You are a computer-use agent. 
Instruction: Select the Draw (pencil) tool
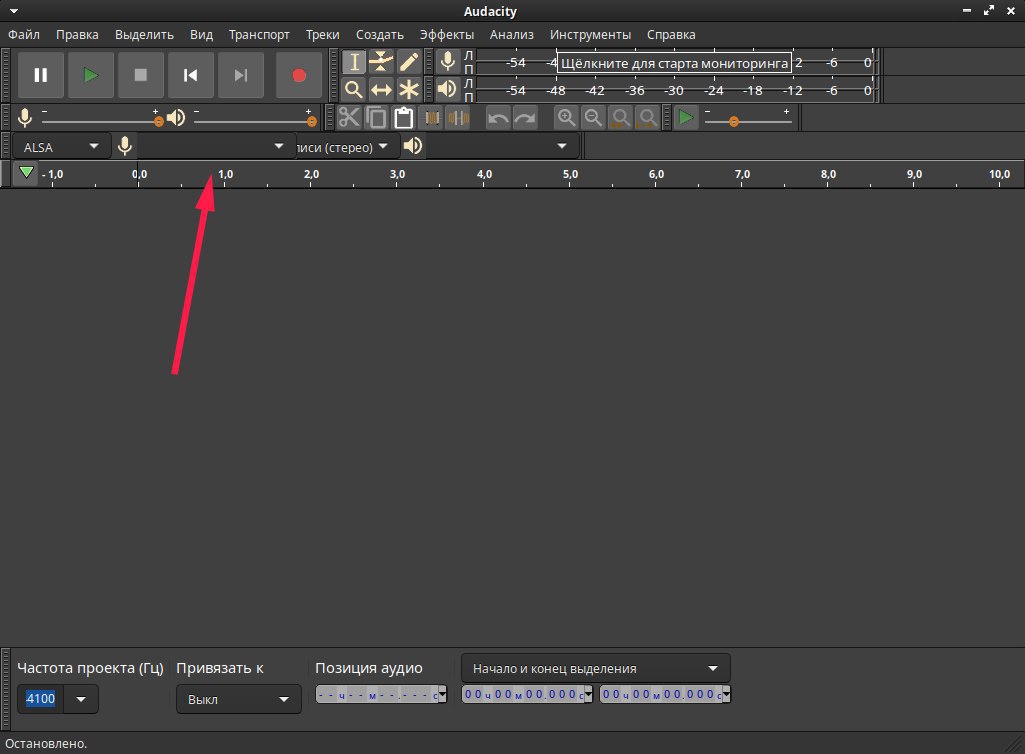(x=409, y=62)
